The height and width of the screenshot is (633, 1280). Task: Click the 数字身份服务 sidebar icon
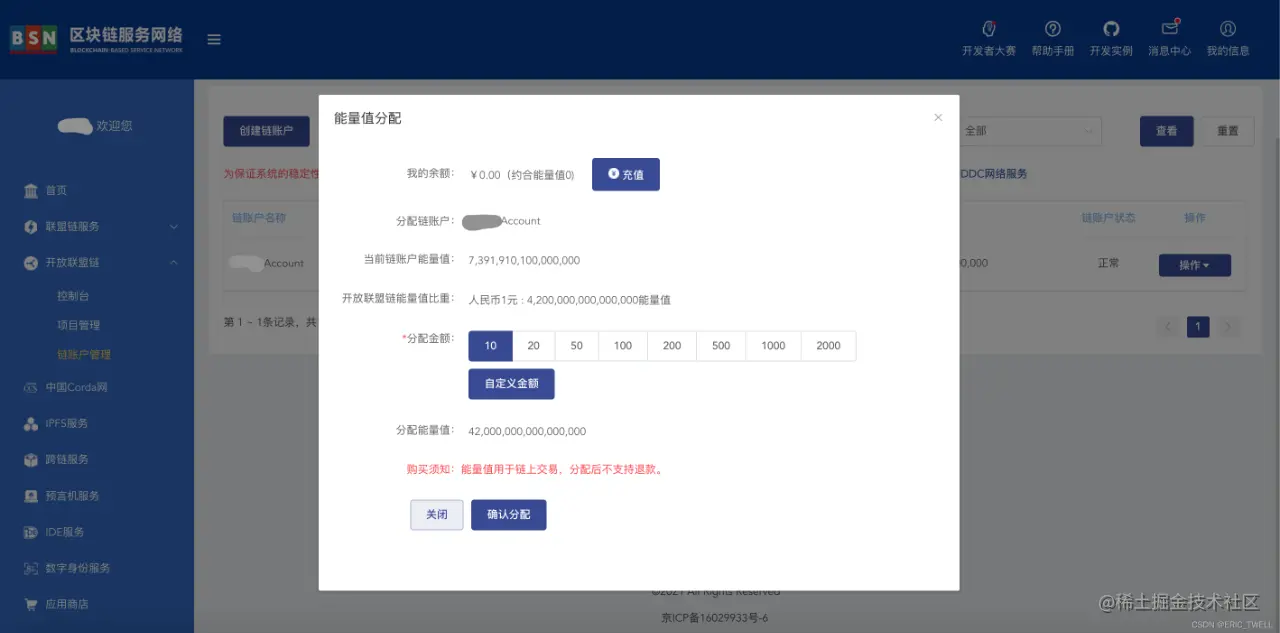click(31, 568)
